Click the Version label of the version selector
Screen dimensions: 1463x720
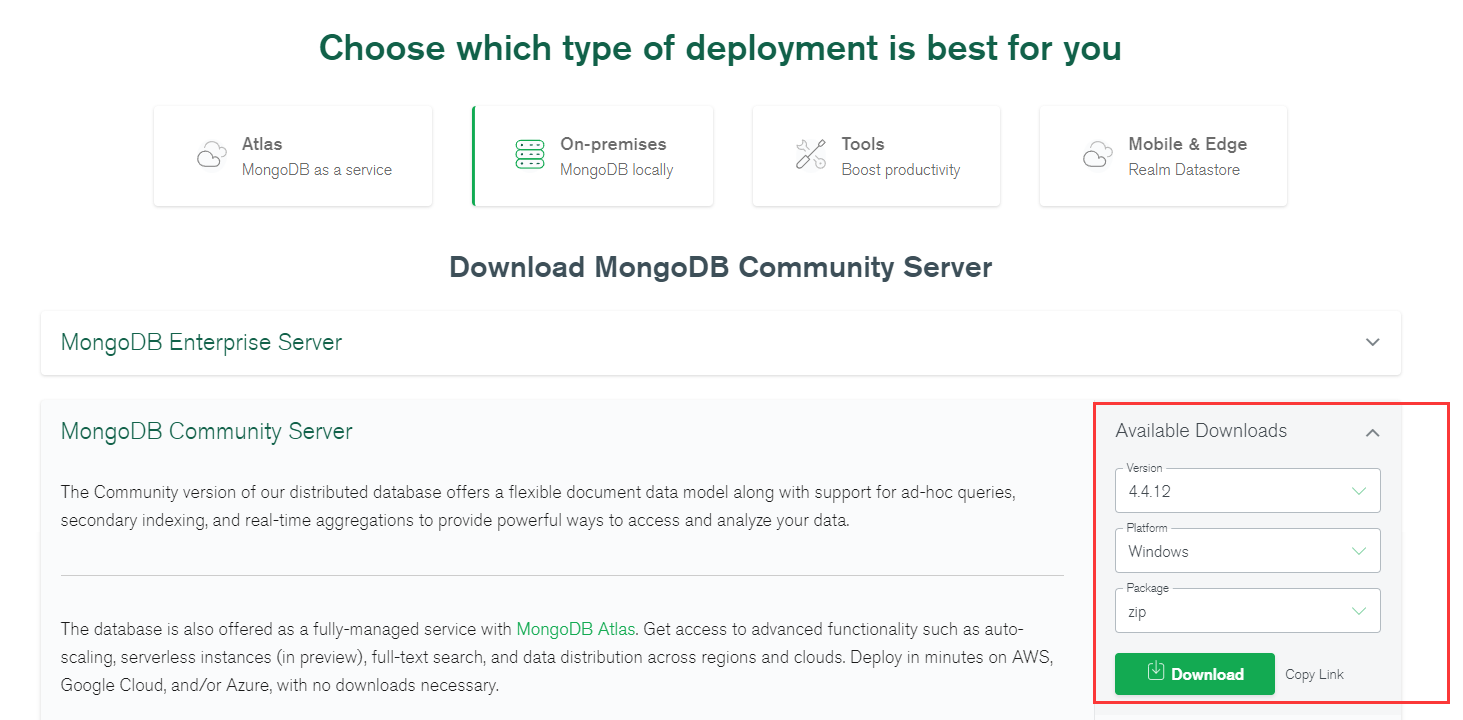1144,468
